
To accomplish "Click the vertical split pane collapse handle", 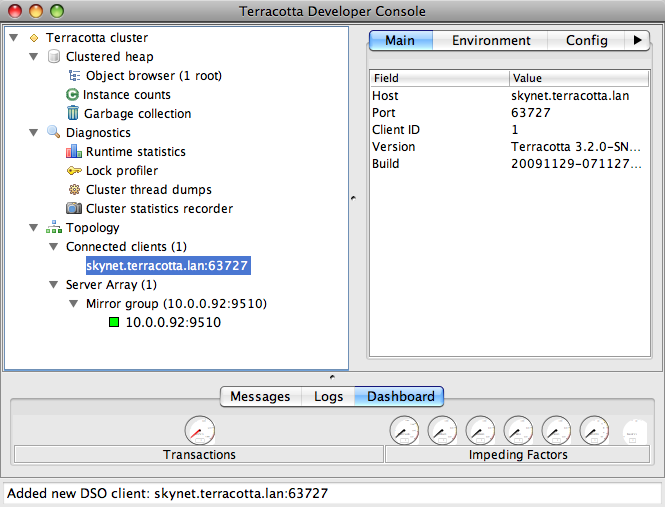I will (x=353, y=198).
